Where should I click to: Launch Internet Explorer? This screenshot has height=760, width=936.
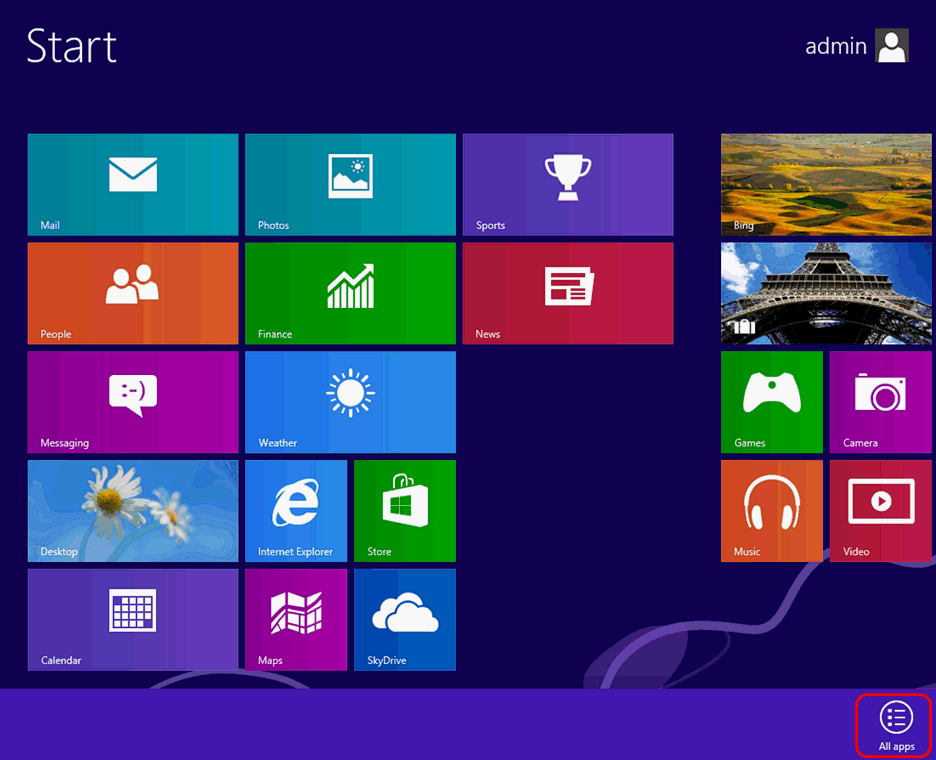(296, 511)
